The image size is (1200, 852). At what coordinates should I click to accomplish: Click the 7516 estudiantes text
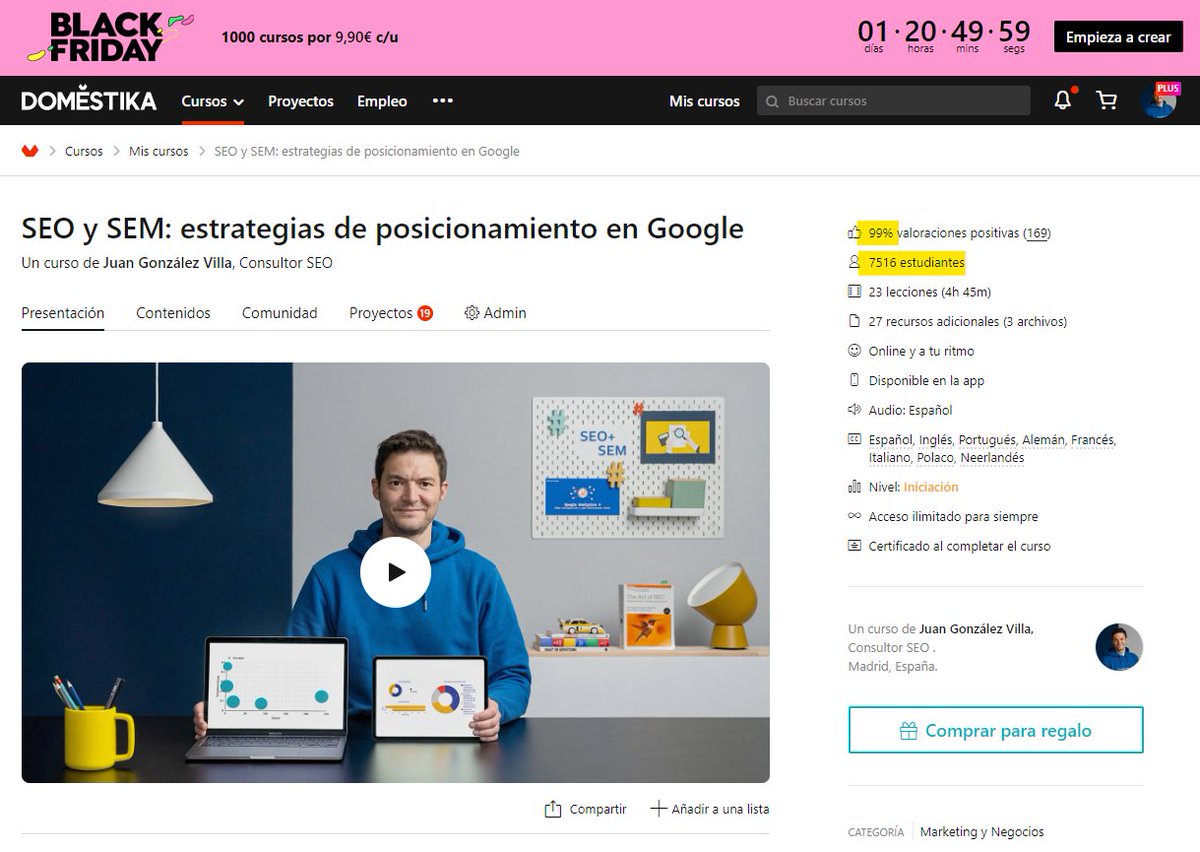coord(917,263)
